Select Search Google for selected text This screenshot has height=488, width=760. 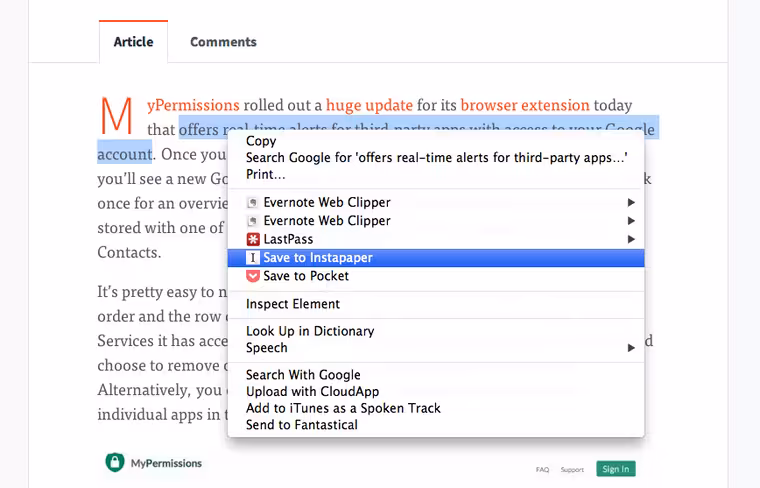[436, 157]
